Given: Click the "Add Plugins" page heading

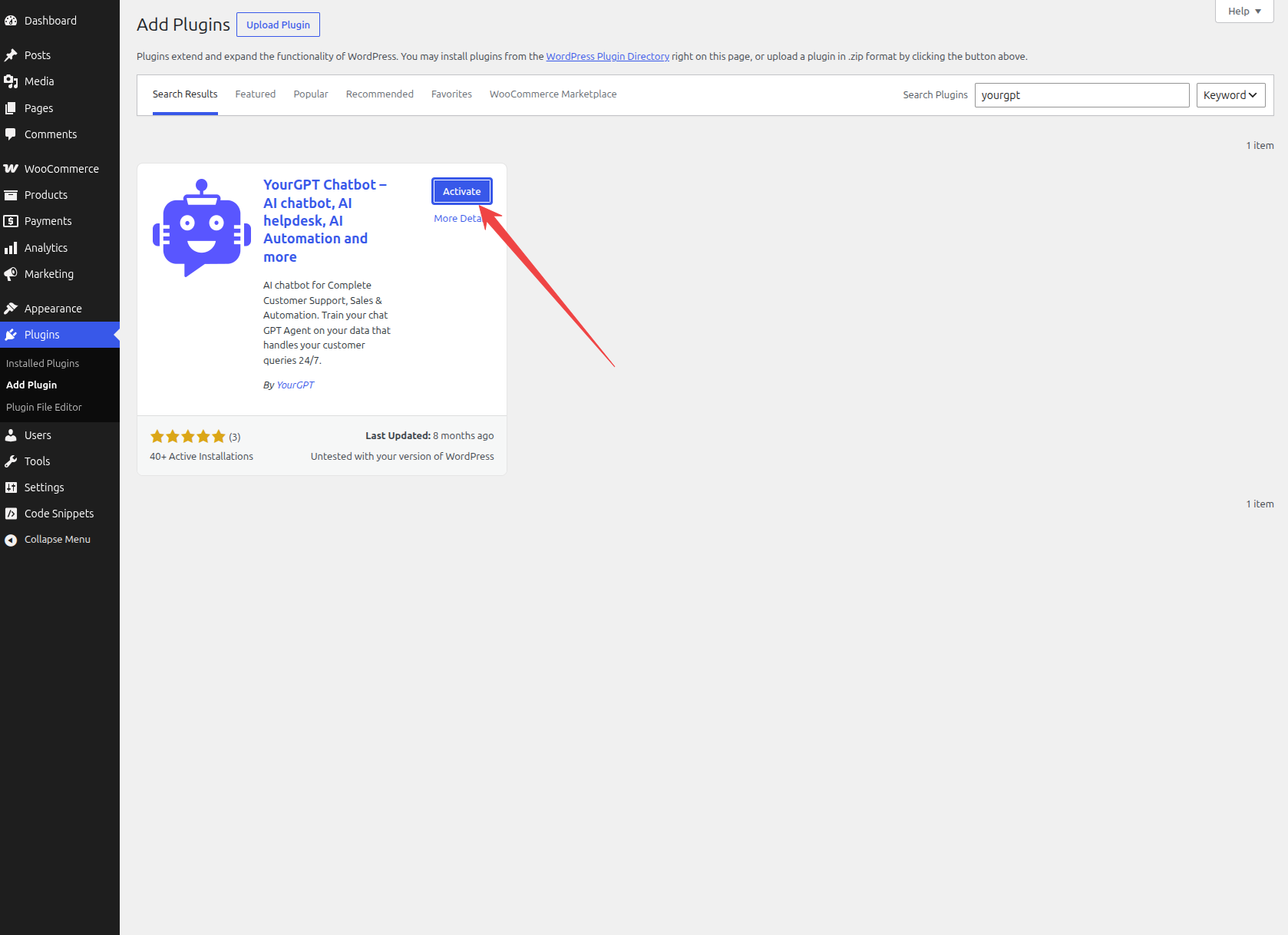Looking at the screenshot, I should [183, 25].
